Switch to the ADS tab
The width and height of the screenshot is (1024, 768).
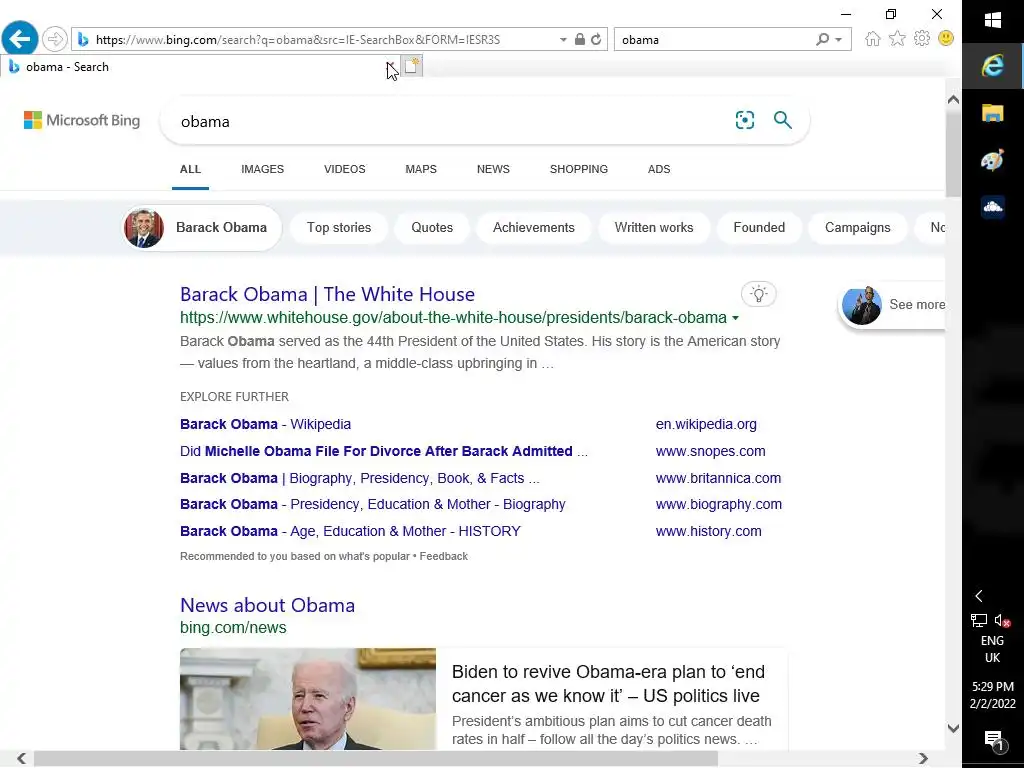point(659,169)
